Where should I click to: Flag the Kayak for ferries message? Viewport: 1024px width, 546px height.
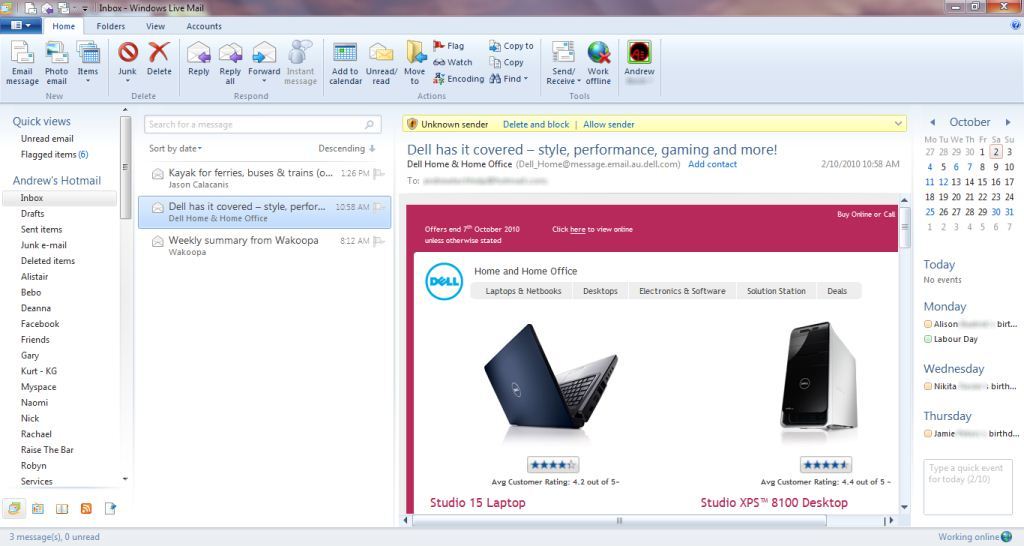379,173
